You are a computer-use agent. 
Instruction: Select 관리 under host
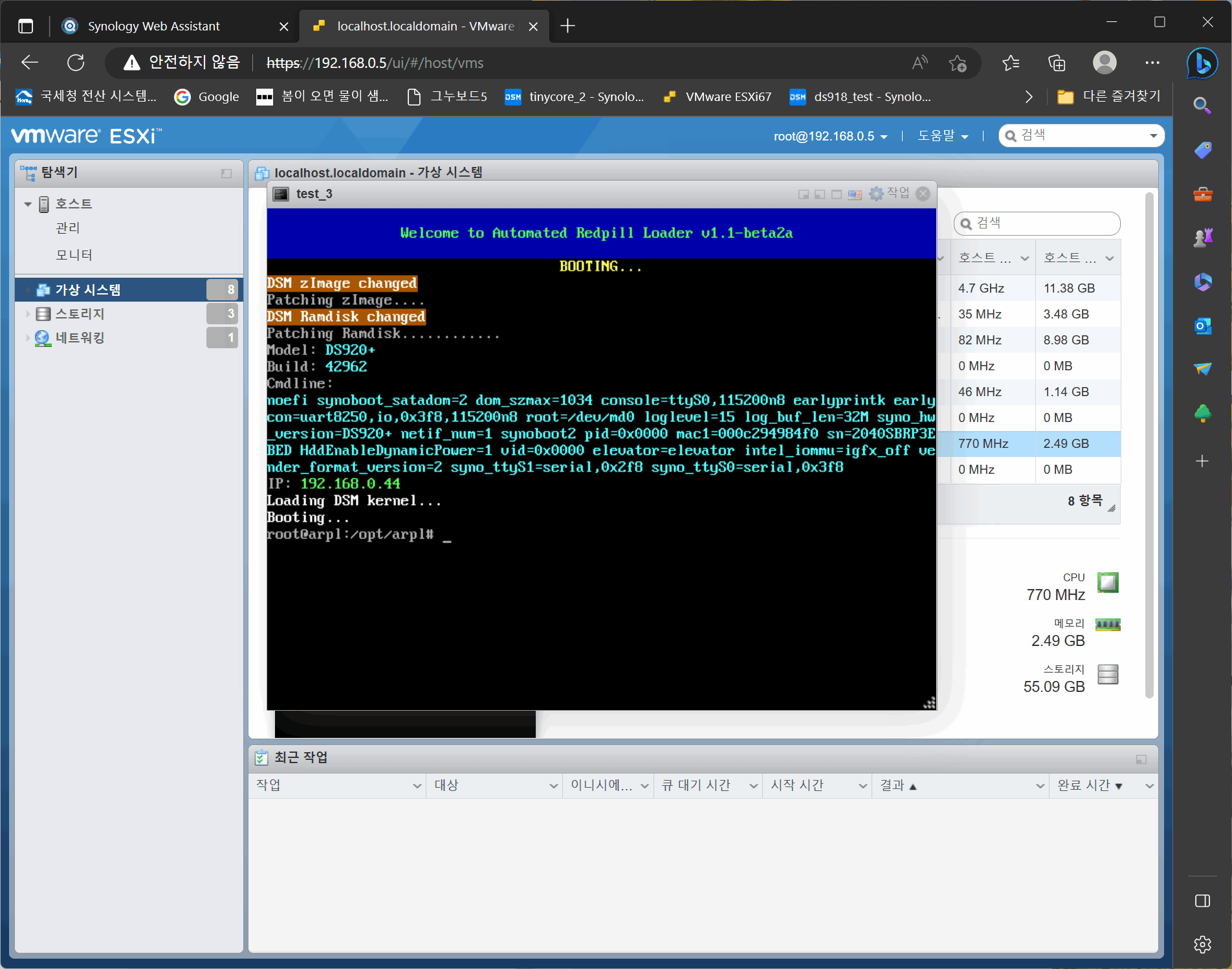tap(68, 228)
